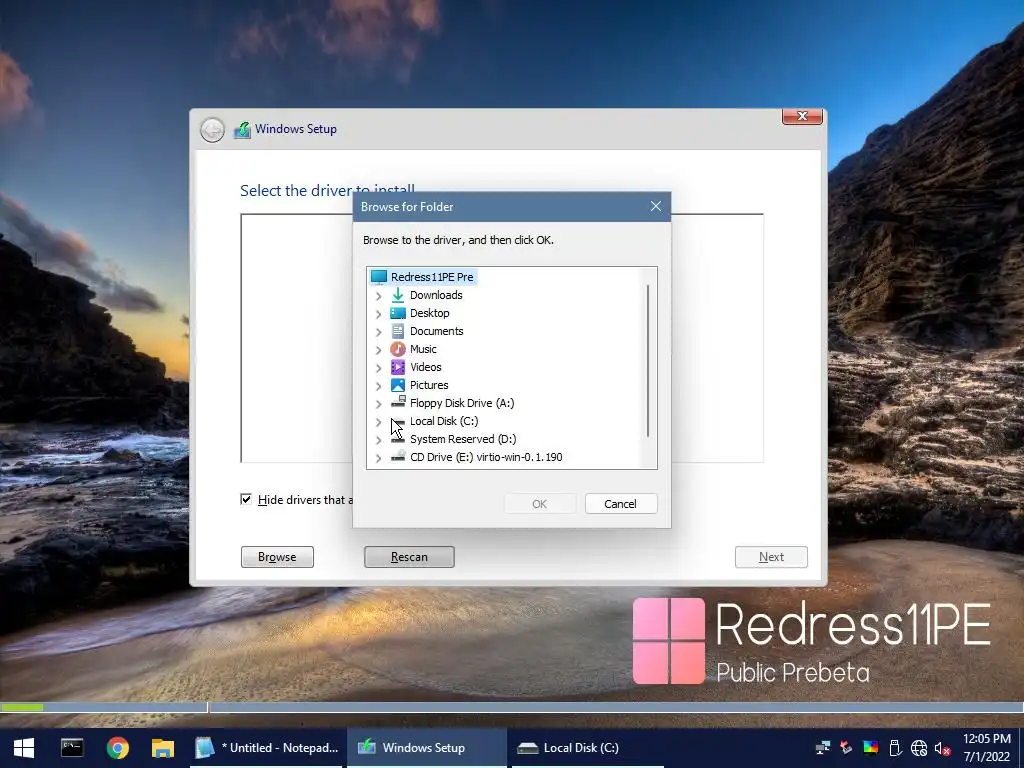The width and height of the screenshot is (1024, 768).
Task: Expand the Music tree node
Action: (x=379, y=350)
